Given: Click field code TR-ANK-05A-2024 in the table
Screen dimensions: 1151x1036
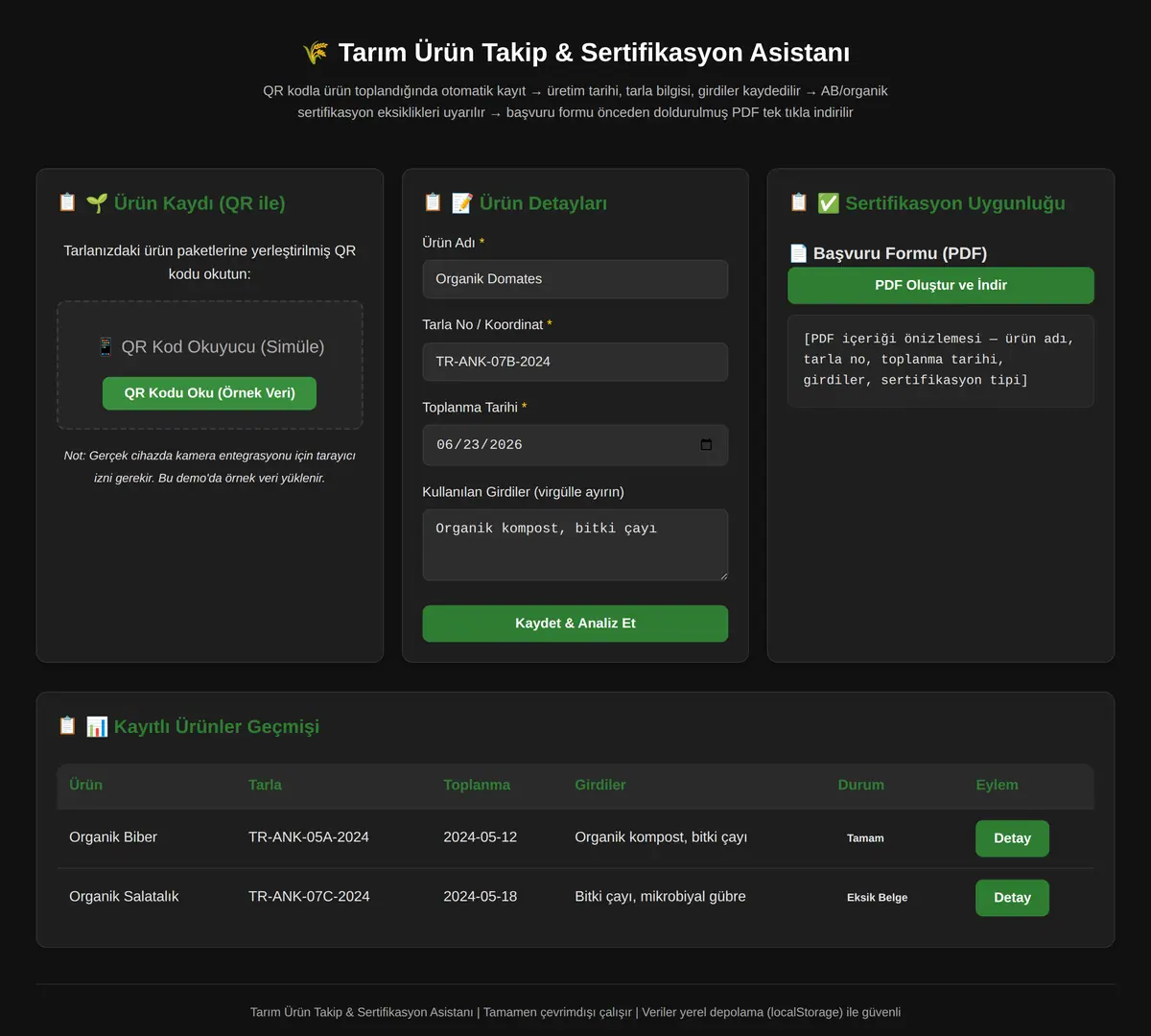Looking at the screenshot, I should tap(309, 837).
